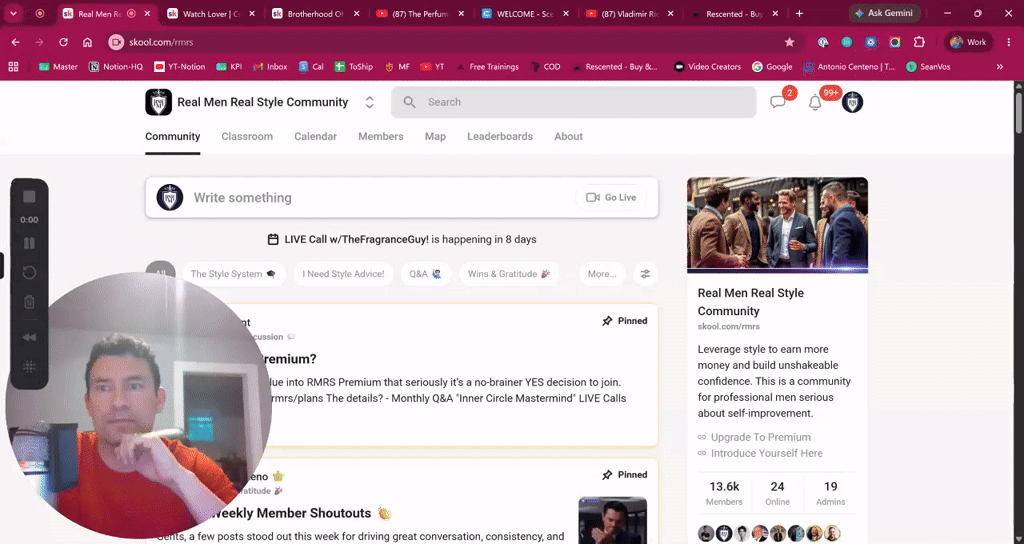Open the Chrome three-dot menu
The image size is (1024, 544).
point(1008,42)
